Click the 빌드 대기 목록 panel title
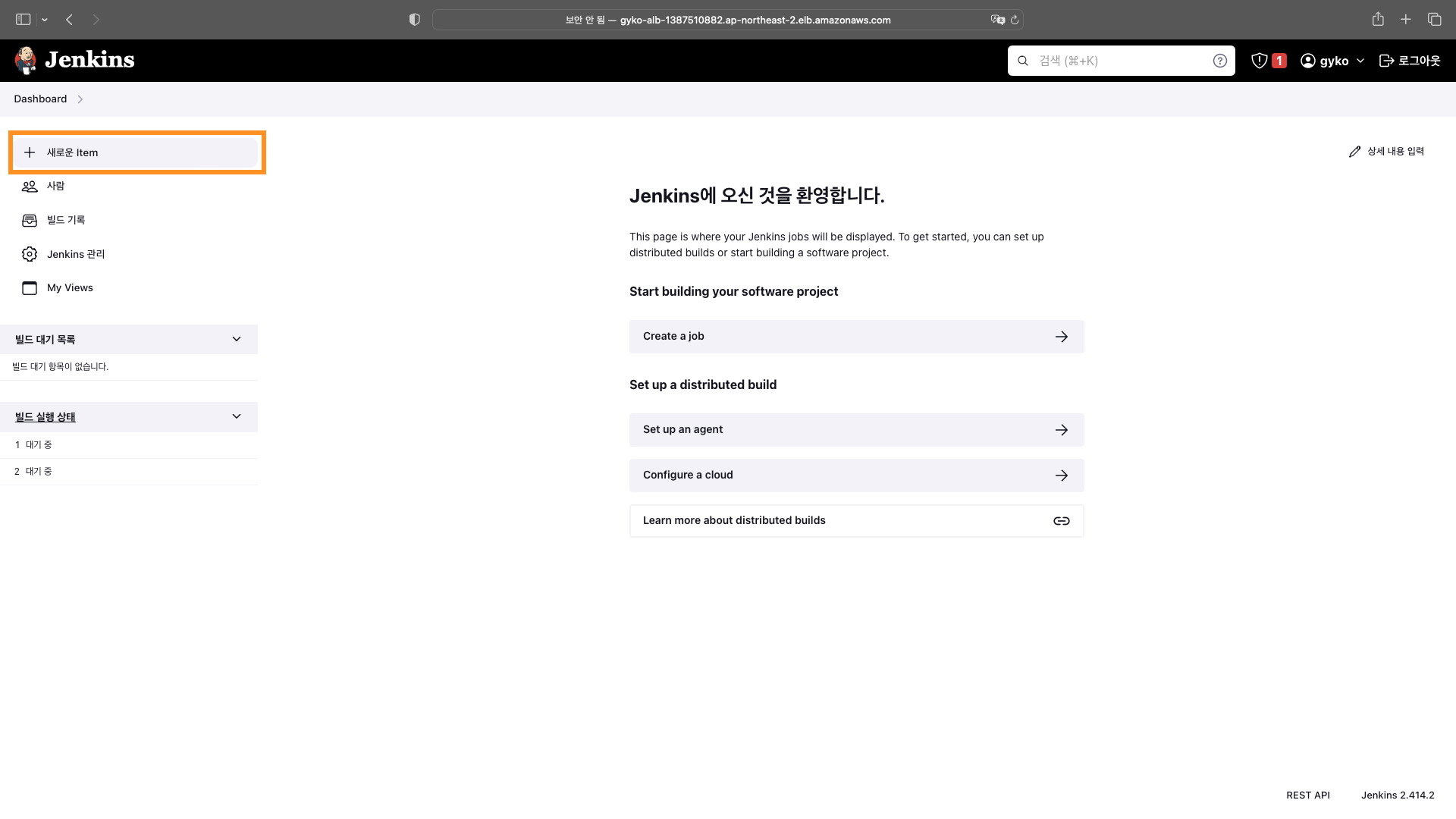Viewport: 1456px width, 819px height. click(45, 340)
